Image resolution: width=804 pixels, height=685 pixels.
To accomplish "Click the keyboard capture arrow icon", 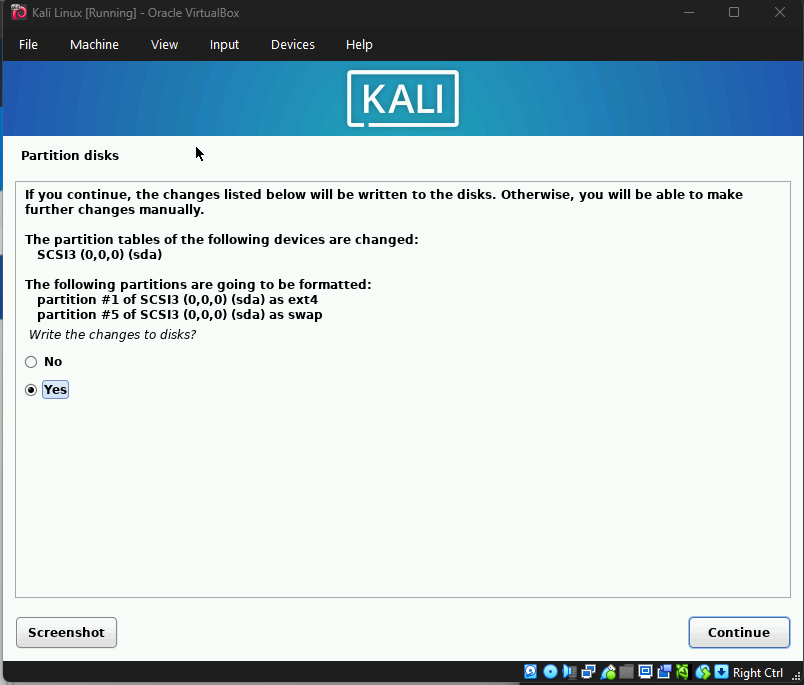I will pyautogui.click(x=721, y=672).
